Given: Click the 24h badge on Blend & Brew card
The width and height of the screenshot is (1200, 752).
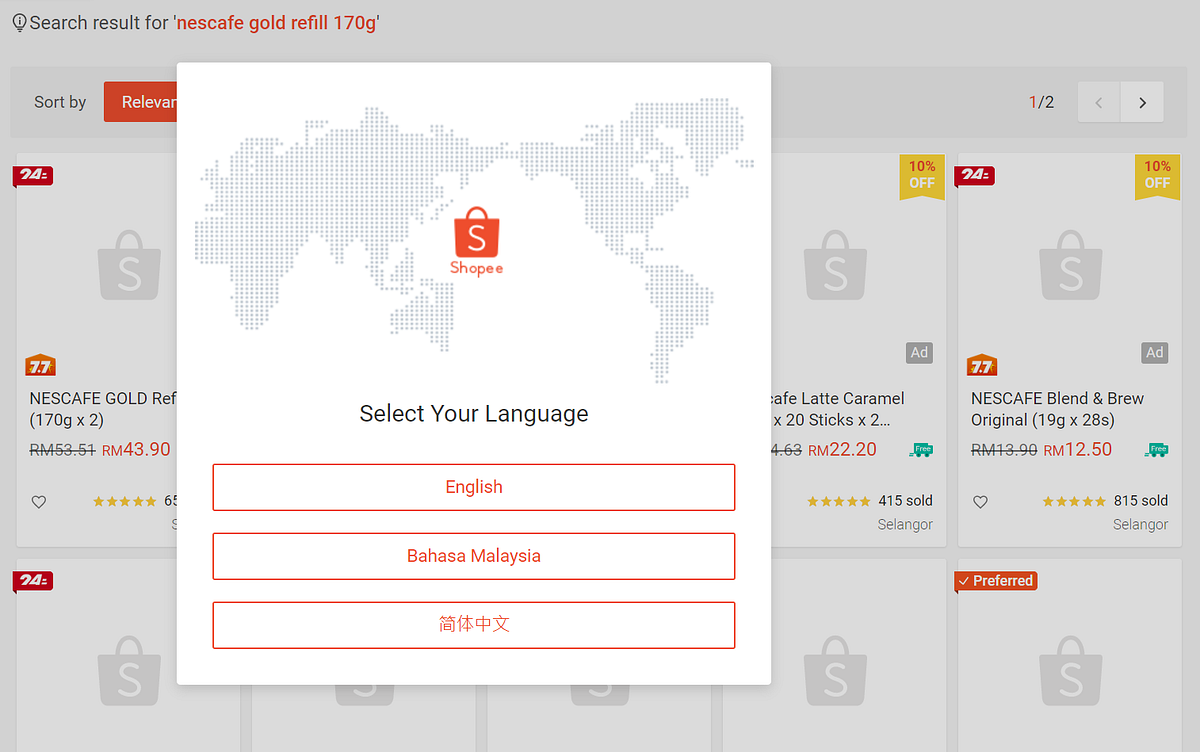Looking at the screenshot, I should point(975,175).
